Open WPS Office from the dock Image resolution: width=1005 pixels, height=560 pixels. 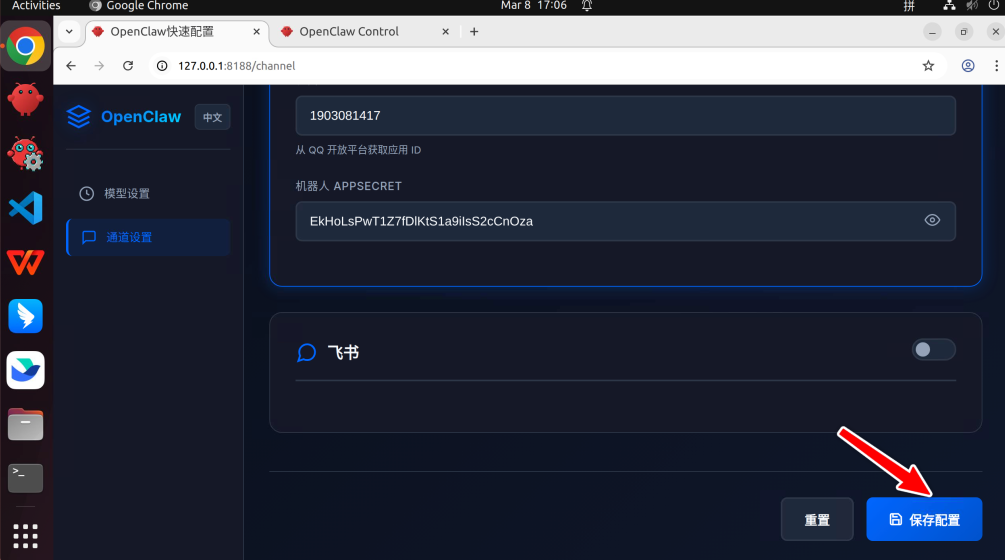point(25,261)
